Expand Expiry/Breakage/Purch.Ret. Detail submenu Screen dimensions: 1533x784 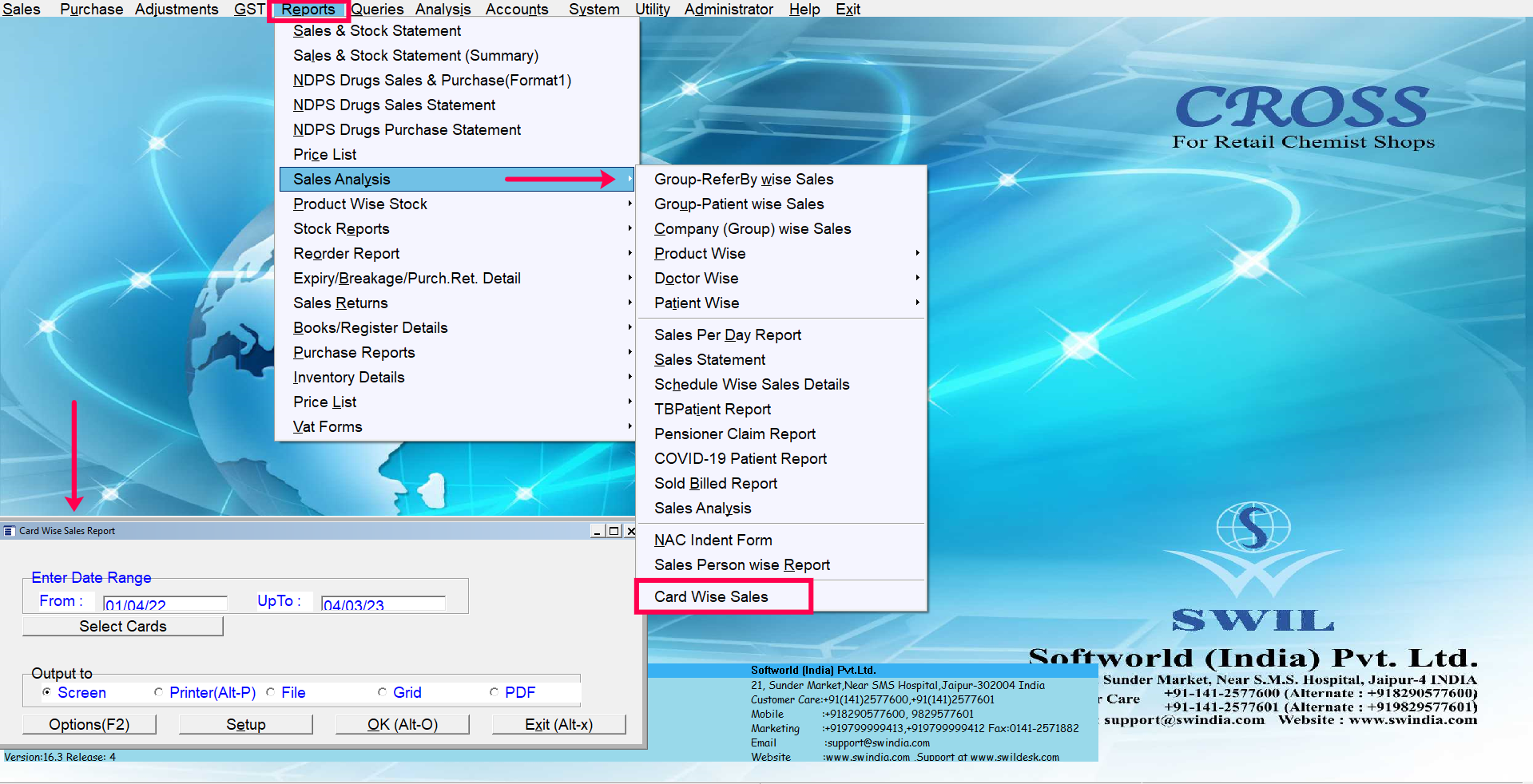(x=457, y=279)
